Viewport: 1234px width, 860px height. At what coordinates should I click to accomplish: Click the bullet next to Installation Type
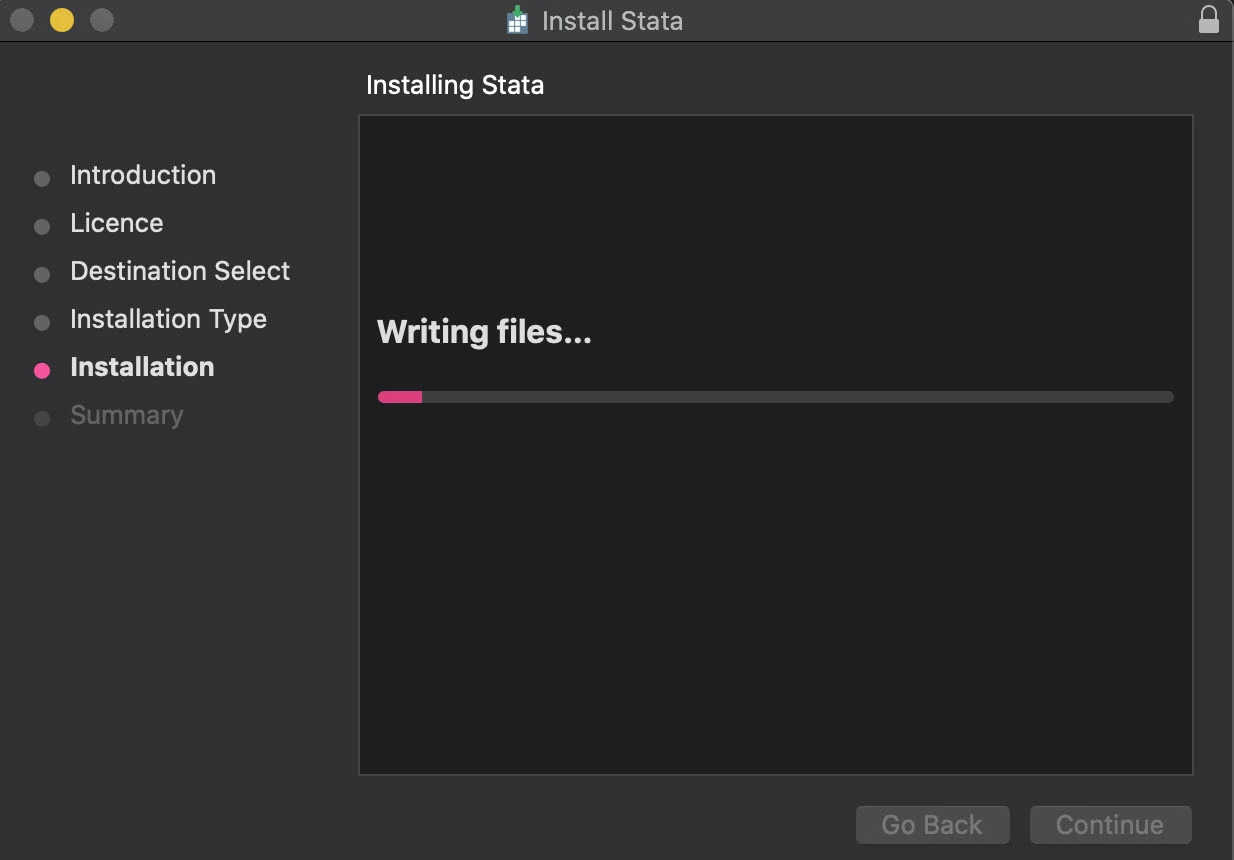point(42,322)
